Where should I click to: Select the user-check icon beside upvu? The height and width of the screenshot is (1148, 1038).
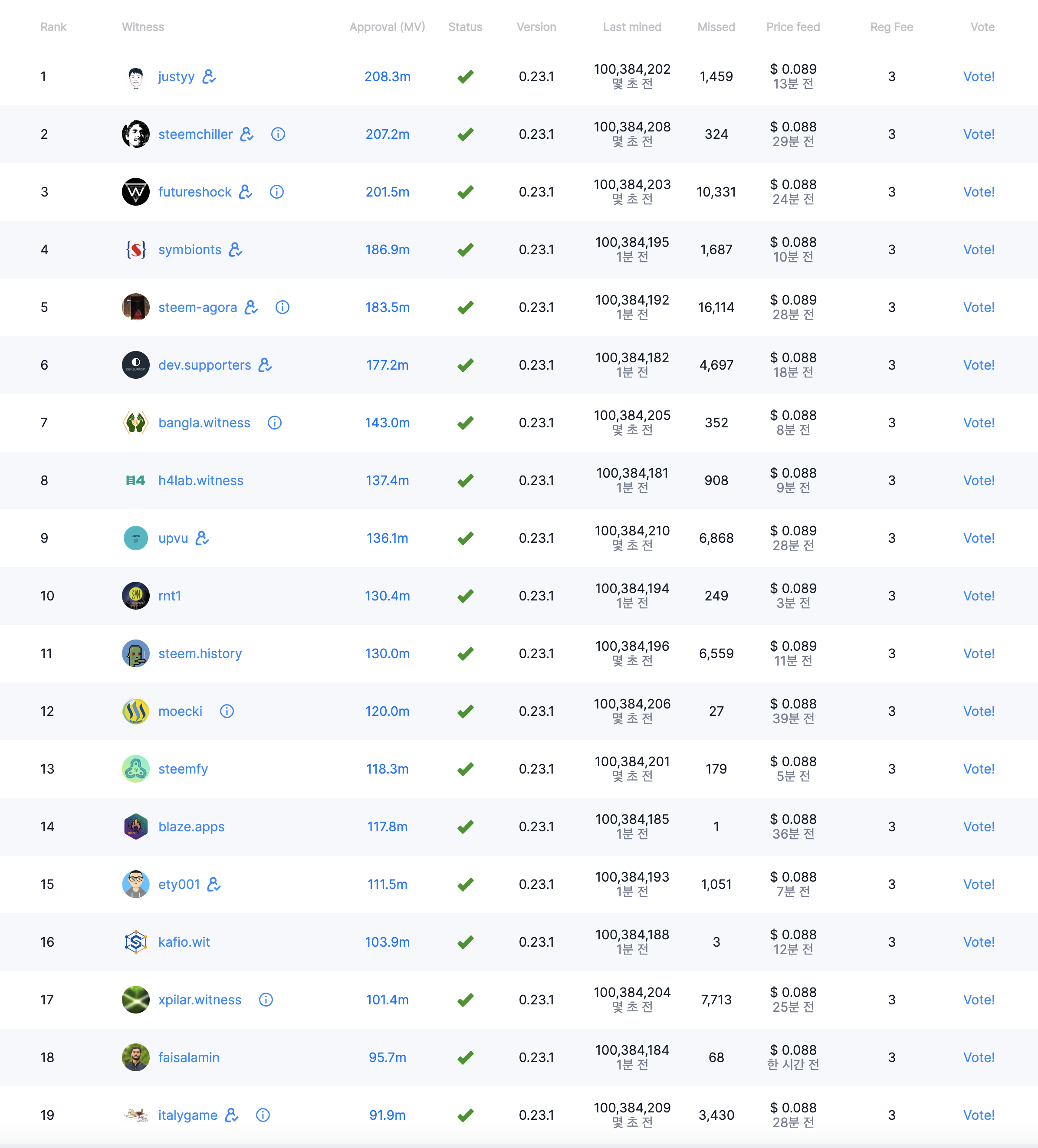point(202,538)
